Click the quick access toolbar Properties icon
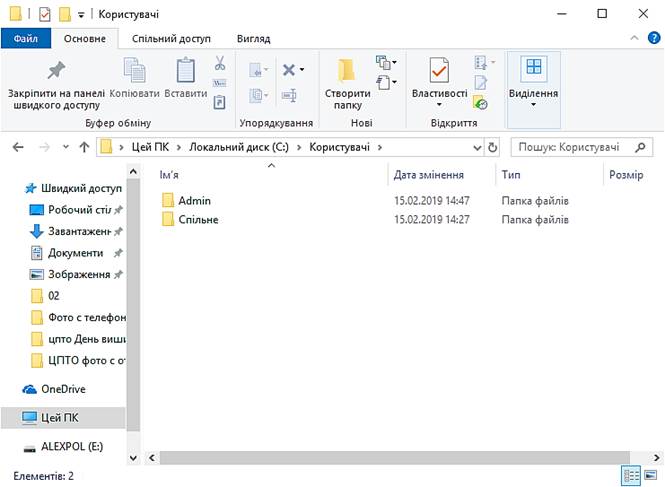 coord(45,14)
